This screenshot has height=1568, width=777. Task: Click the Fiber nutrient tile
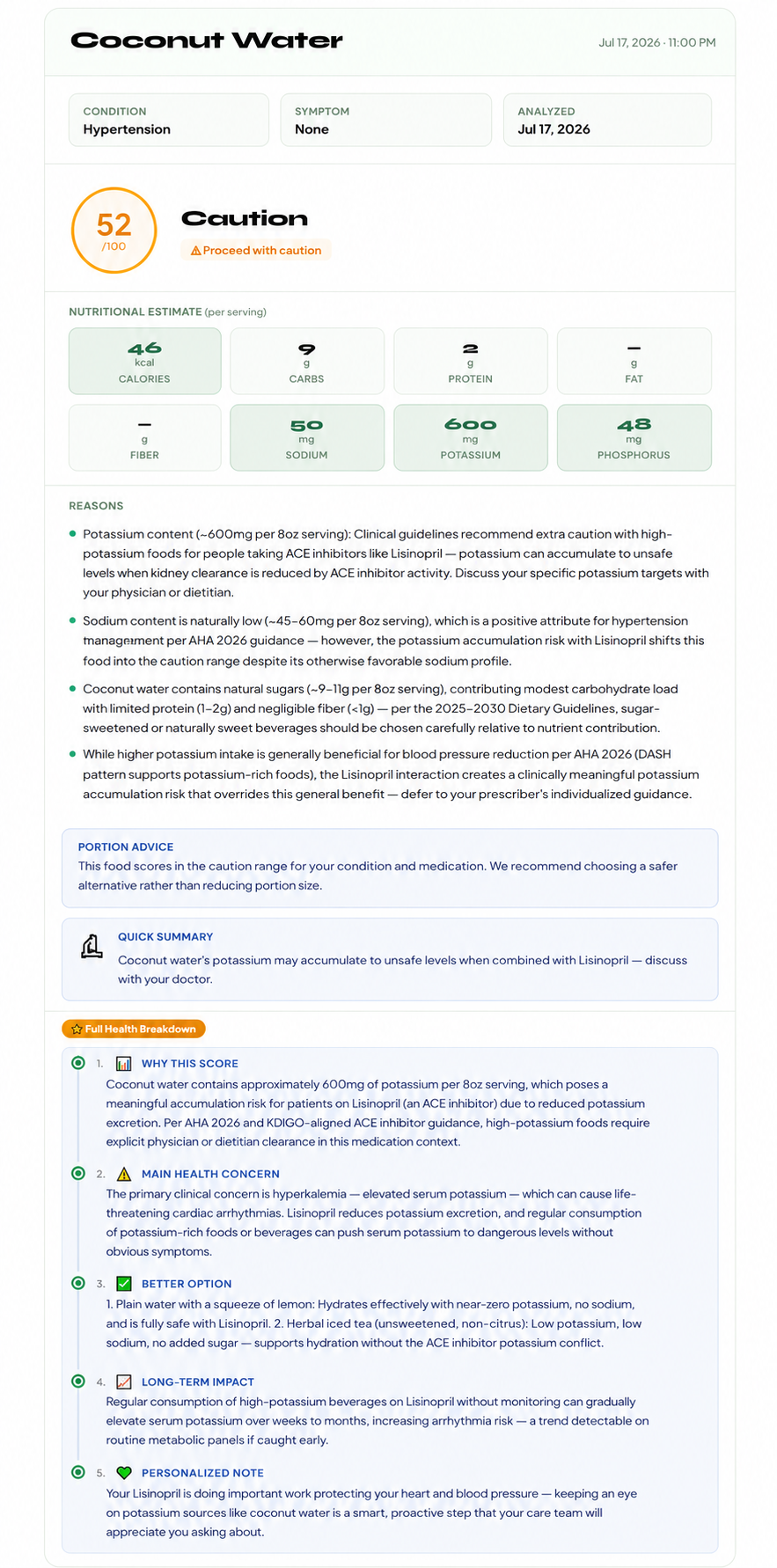(144, 437)
